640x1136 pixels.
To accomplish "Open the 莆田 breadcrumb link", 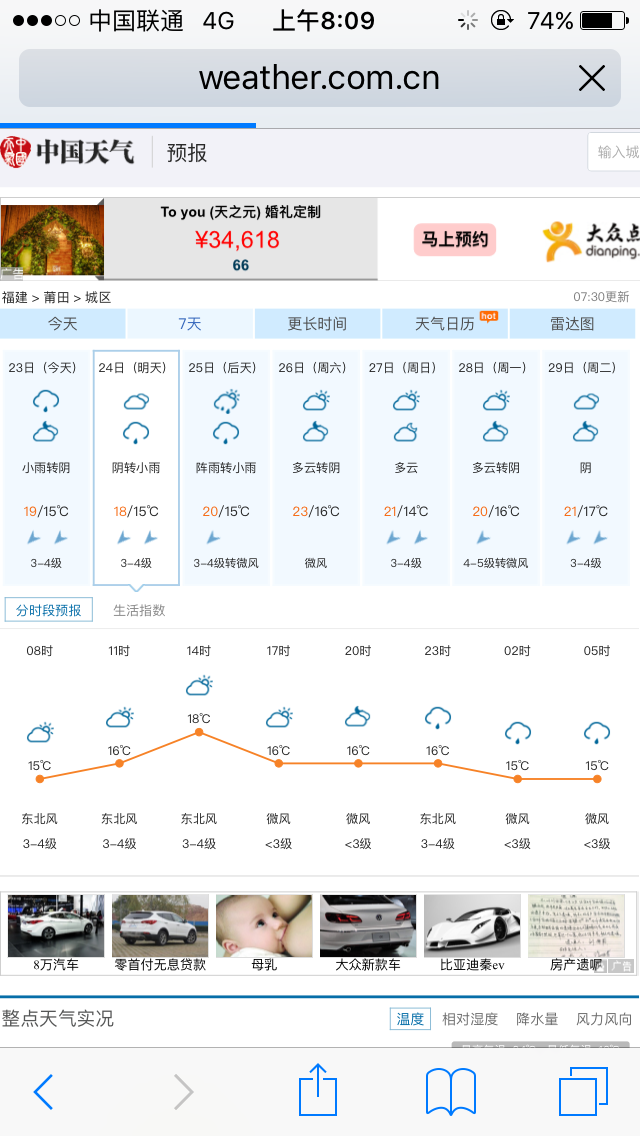I will click(x=58, y=297).
